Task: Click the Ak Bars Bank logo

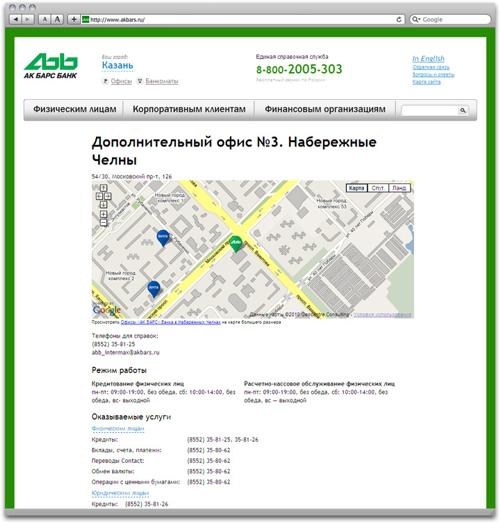Action: pos(51,66)
